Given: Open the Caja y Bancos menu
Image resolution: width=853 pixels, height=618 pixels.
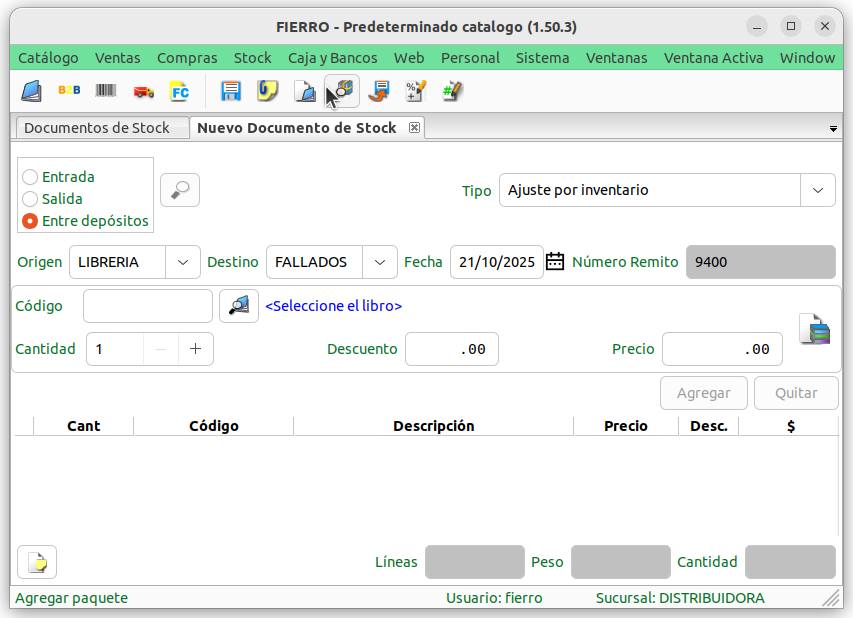Looking at the screenshot, I should [332, 58].
